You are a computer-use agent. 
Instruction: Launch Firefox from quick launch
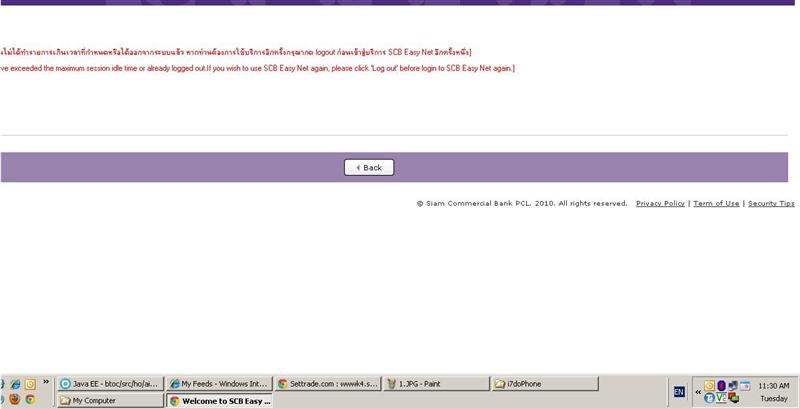(15, 399)
